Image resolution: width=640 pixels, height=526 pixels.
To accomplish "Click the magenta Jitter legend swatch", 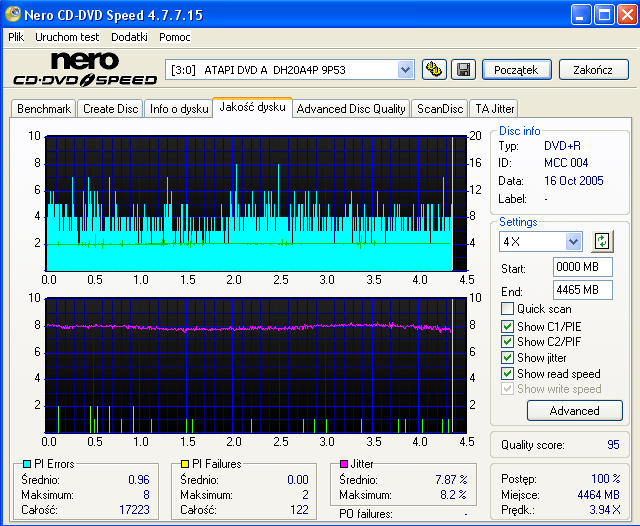I will [x=344, y=464].
